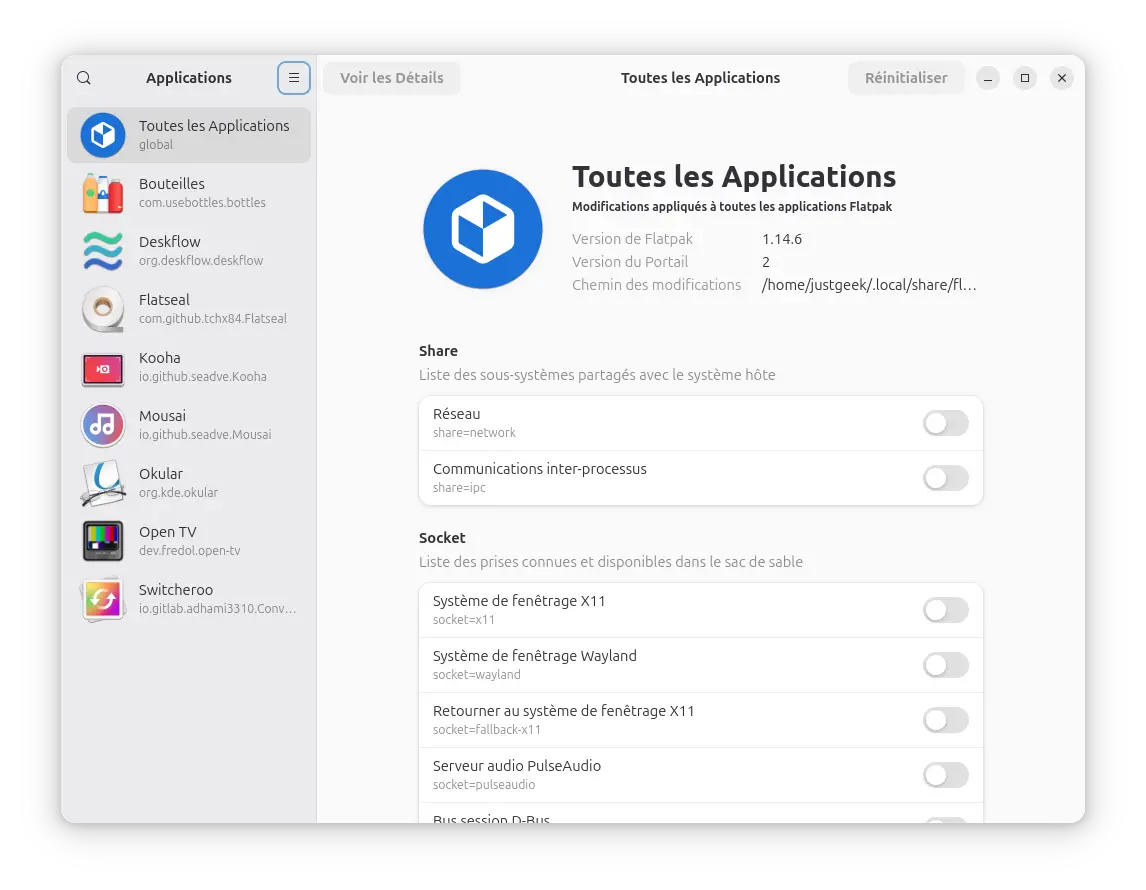Select Okular in the application list

pyautogui.click(x=189, y=483)
